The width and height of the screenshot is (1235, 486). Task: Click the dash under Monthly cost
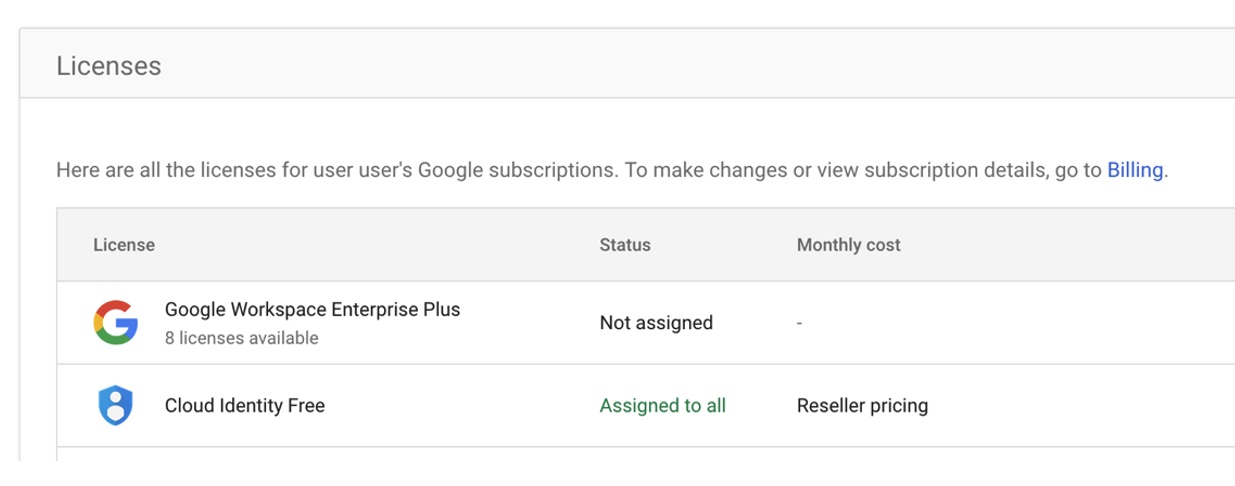pyautogui.click(x=800, y=323)
